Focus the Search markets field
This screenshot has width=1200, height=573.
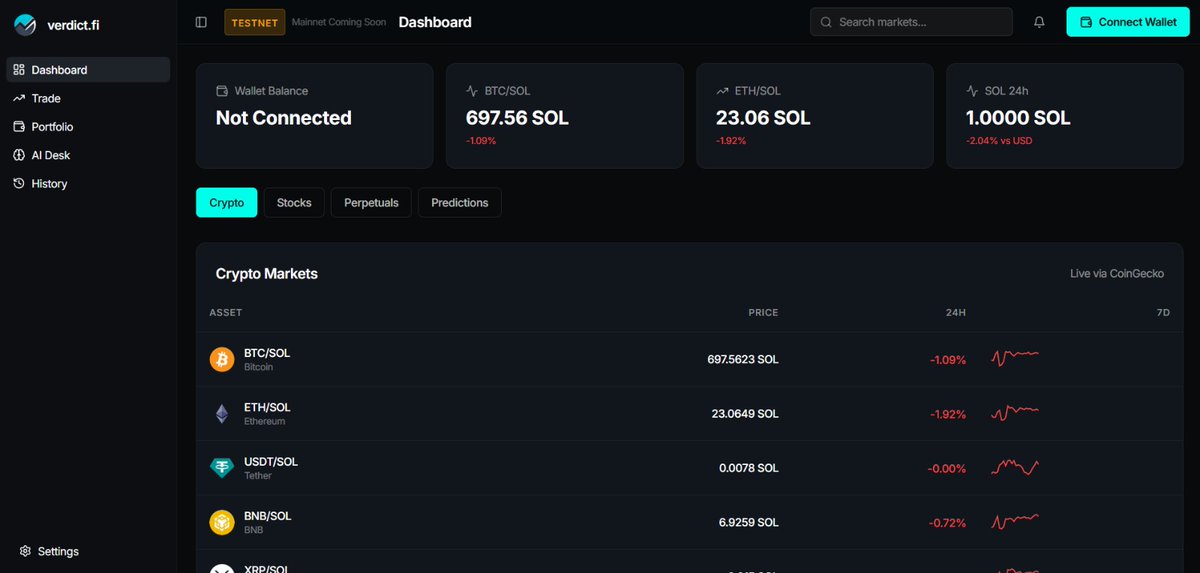tap(911, 22)
